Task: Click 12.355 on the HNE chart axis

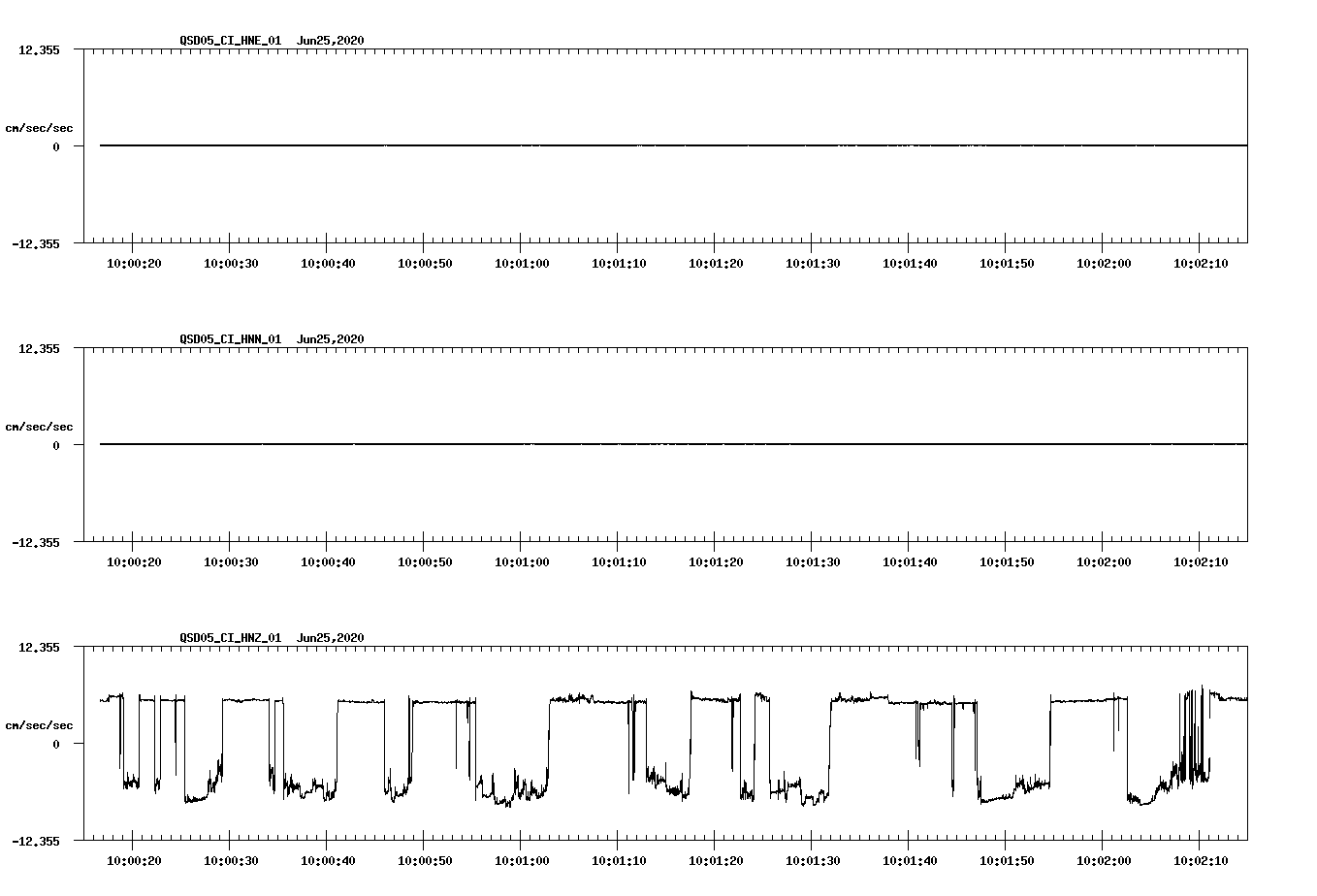Action: [39, 49]
